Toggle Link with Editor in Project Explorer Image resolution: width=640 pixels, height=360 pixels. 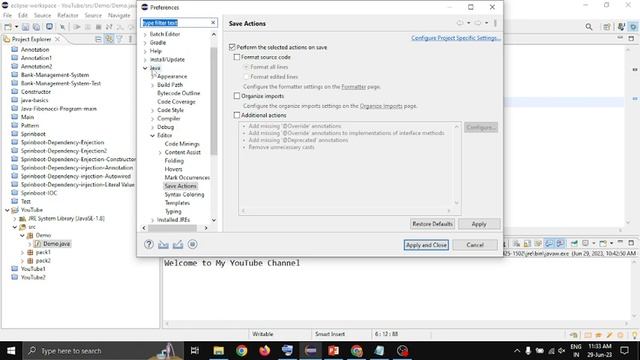click(109, 39)
